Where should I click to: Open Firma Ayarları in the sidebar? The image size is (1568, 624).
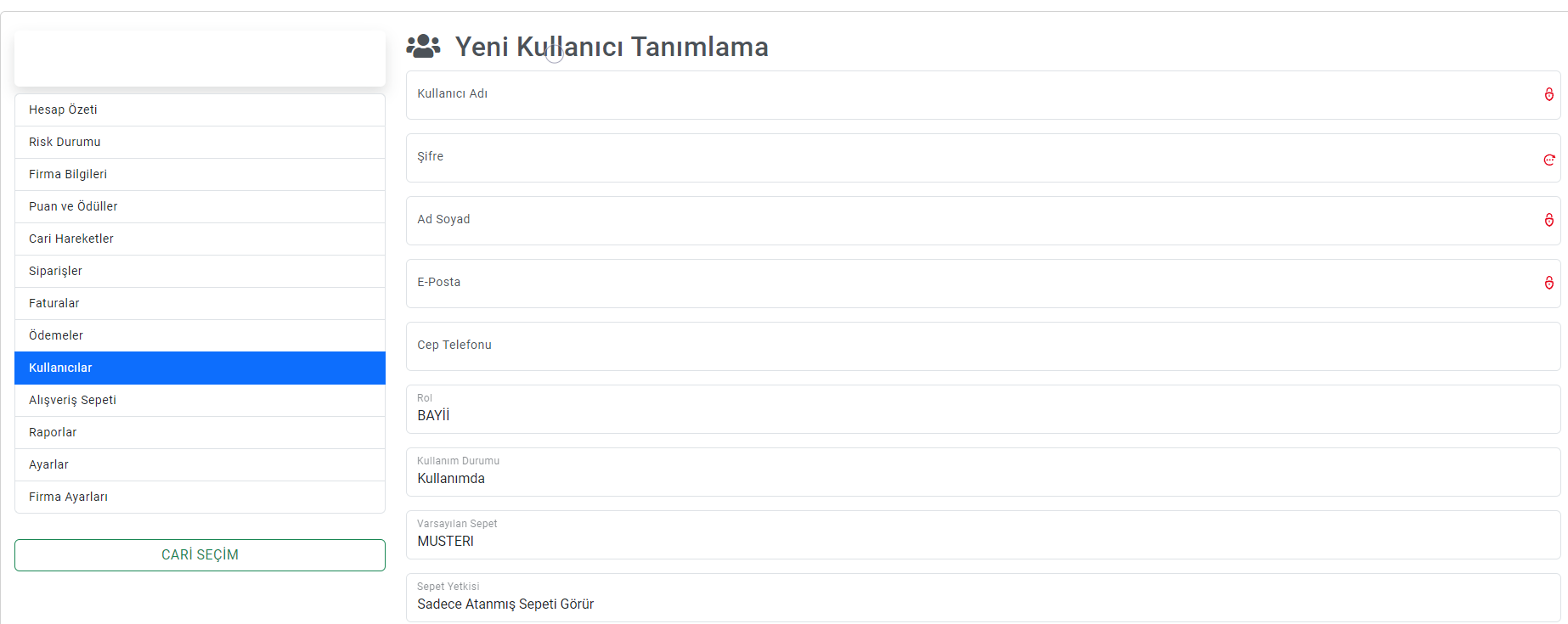tap(200, 497)
